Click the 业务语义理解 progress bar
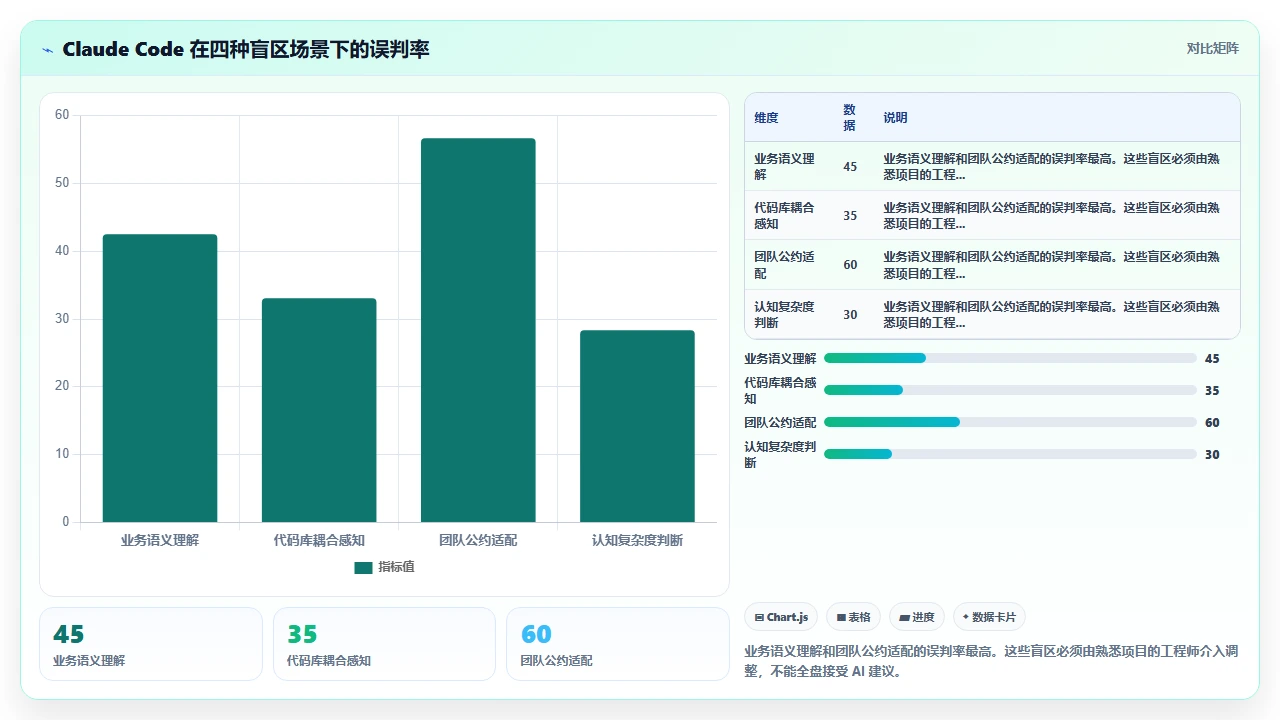The image size is (1280, 720). pyautogui.click(x=1010, y=358)
